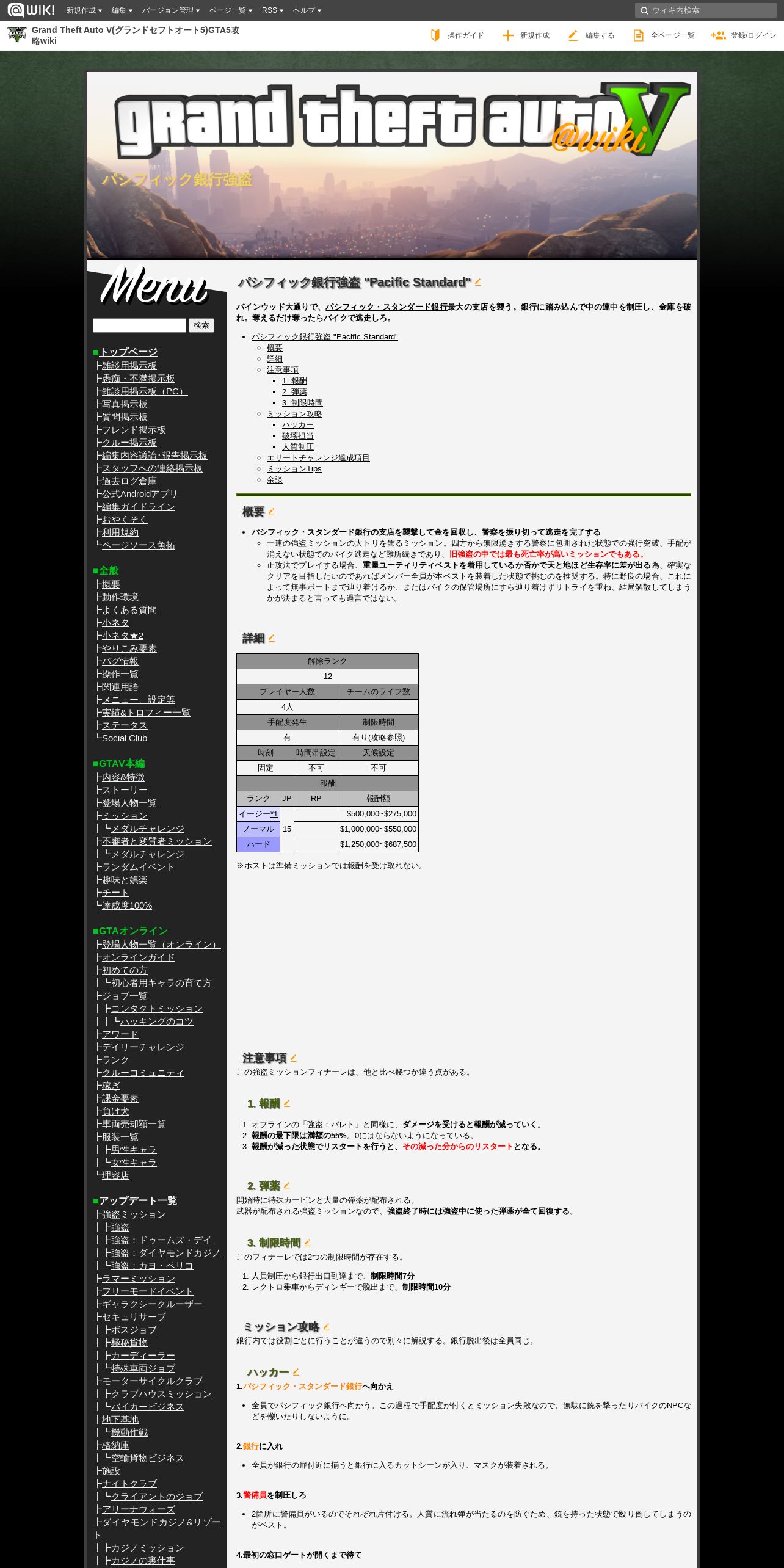Click the search magnifier icon in top bar
Image resolution: width=784 pixels, height=1568 pixels.
pos(644,10)
